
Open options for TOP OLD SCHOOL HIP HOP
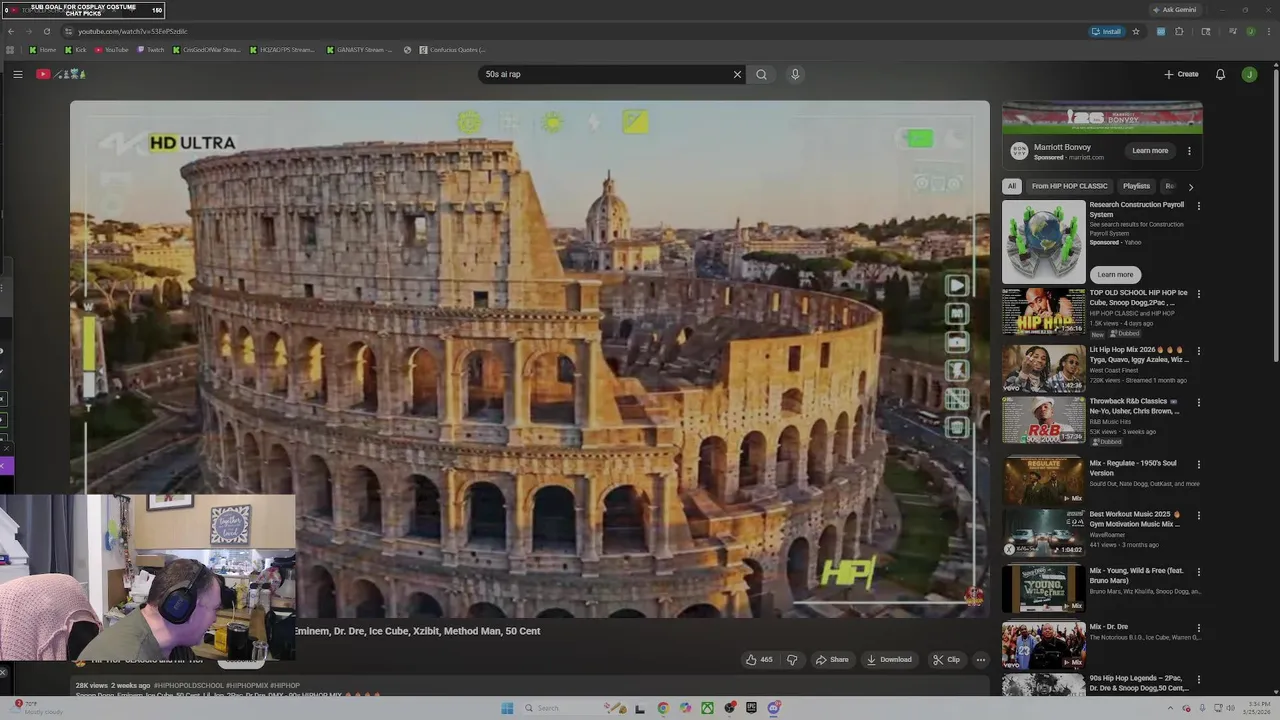[x=1199, y=294]
